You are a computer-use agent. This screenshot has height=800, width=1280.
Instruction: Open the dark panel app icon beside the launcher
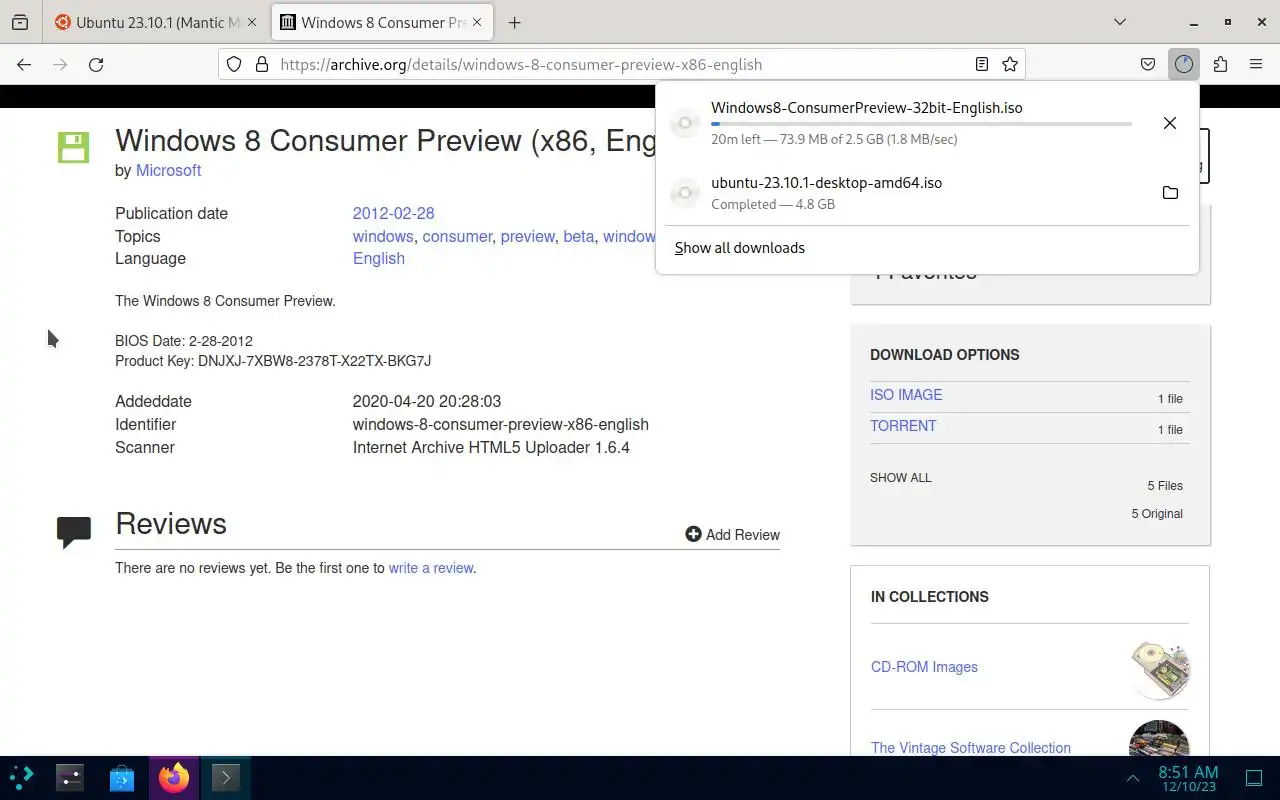[x=70, y=777]
